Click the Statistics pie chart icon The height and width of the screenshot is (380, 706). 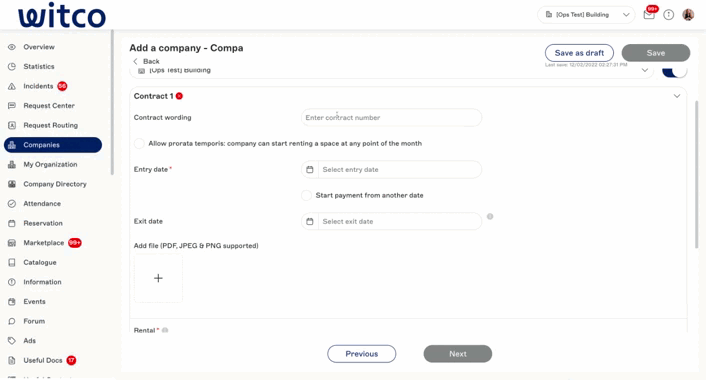pyautogui.click(x=12, y=67)
